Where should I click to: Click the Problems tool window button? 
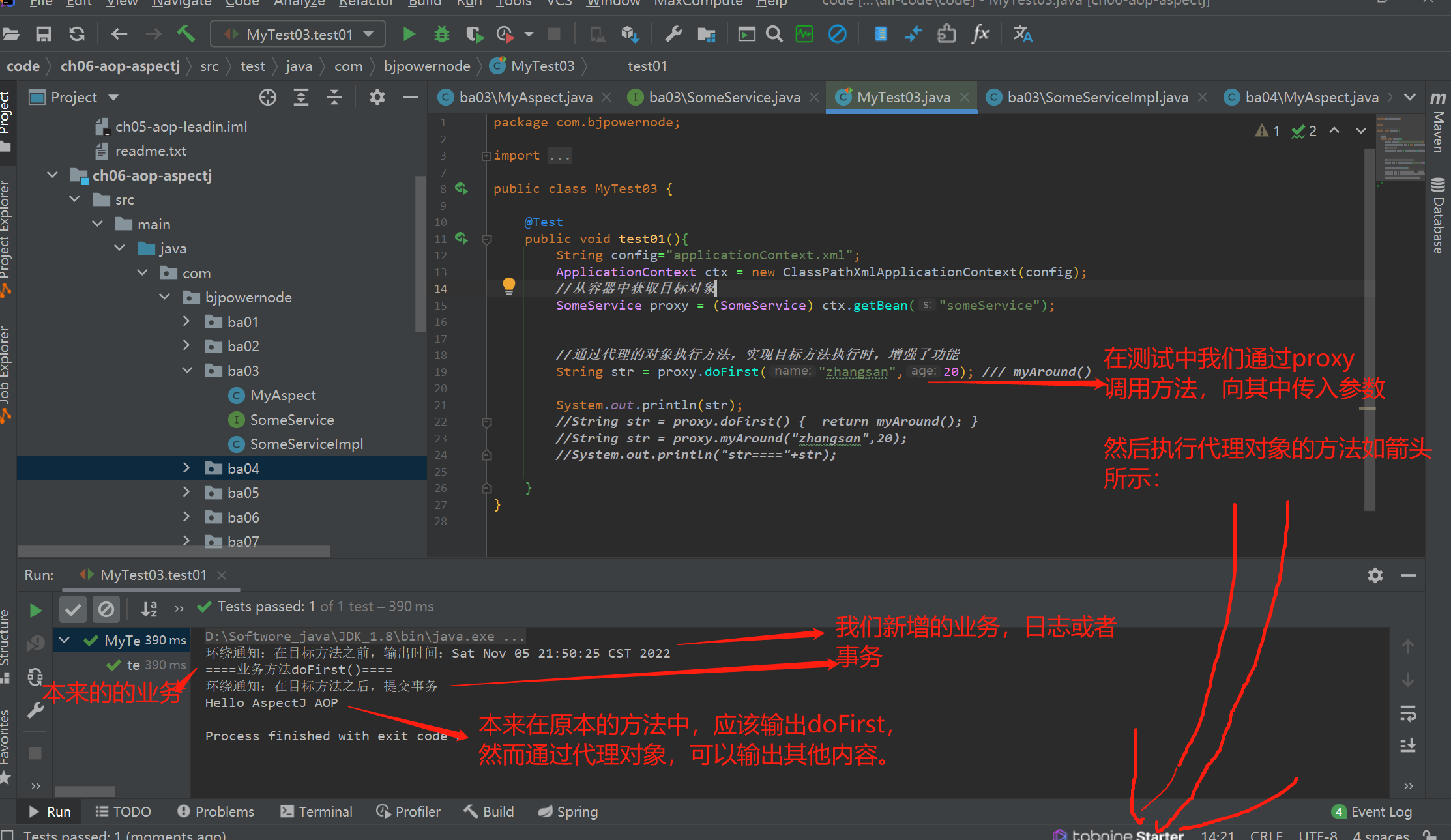216,811
